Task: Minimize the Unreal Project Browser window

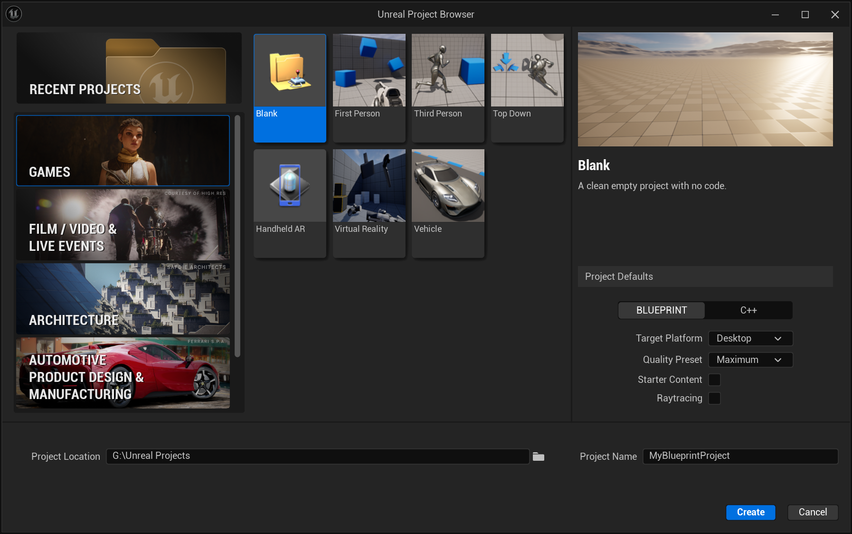Action: click(775, 15)
